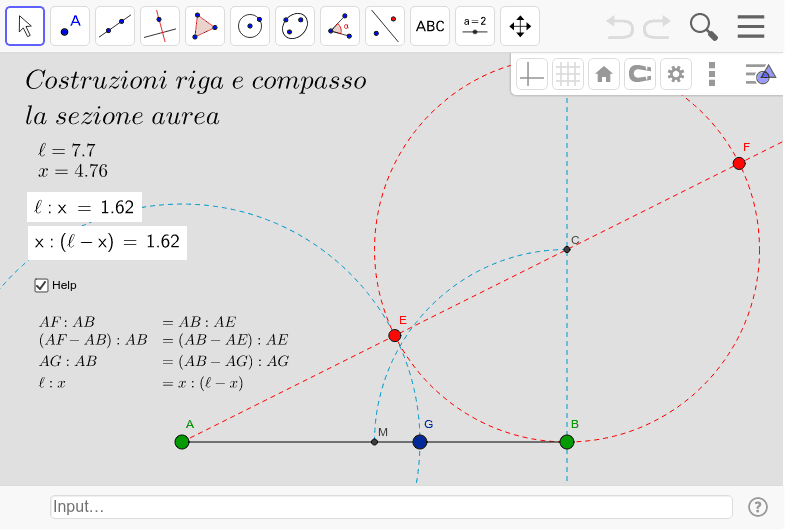The width and height of the screenshot is (785, 530).
Task: Click the 'AF : AB' proportion line
Action: (67, 322)
